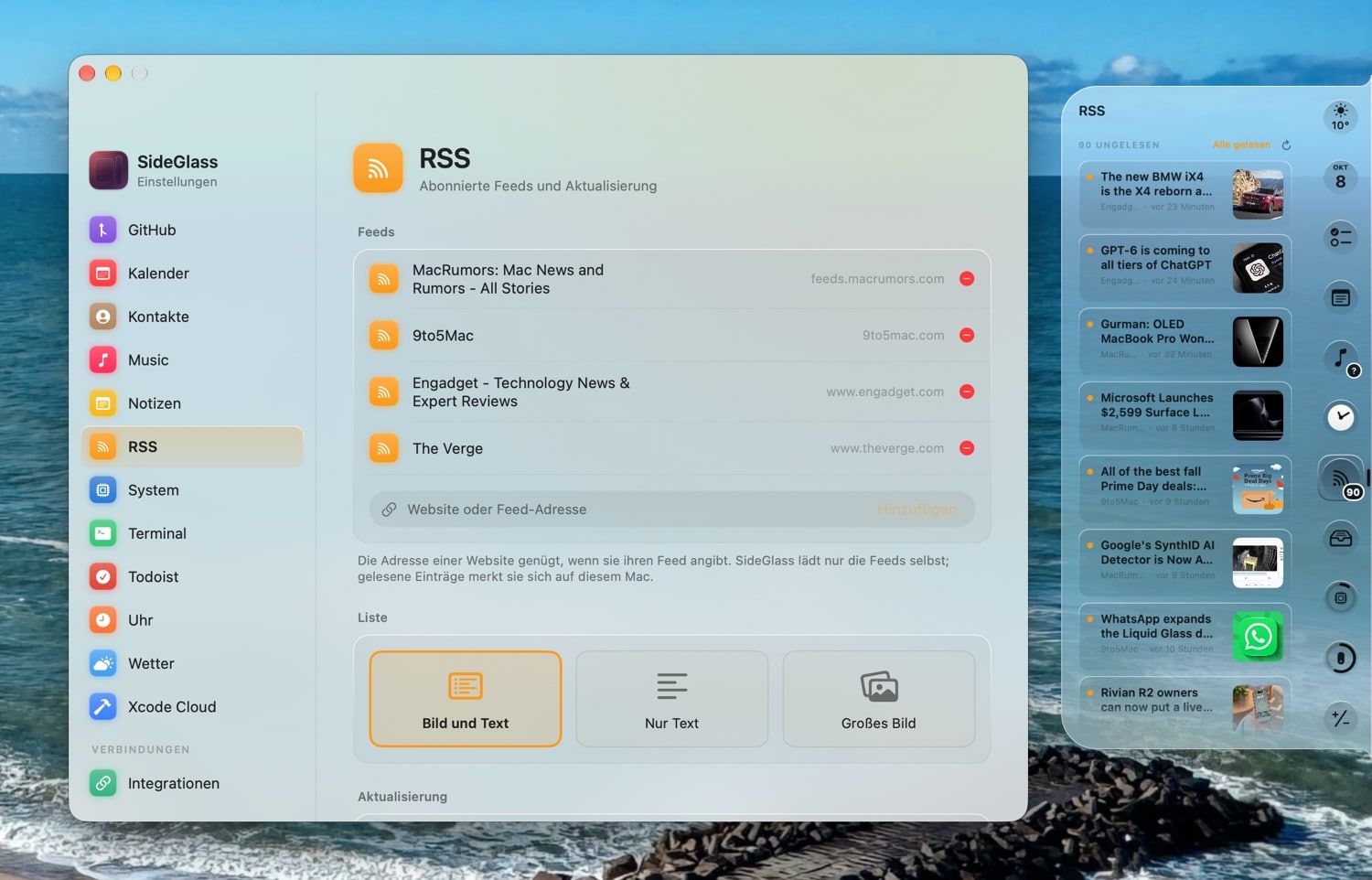Open 'GPT-6 is coming' article card
The height and width of the screenshot is (880, 1372).
1185,268
